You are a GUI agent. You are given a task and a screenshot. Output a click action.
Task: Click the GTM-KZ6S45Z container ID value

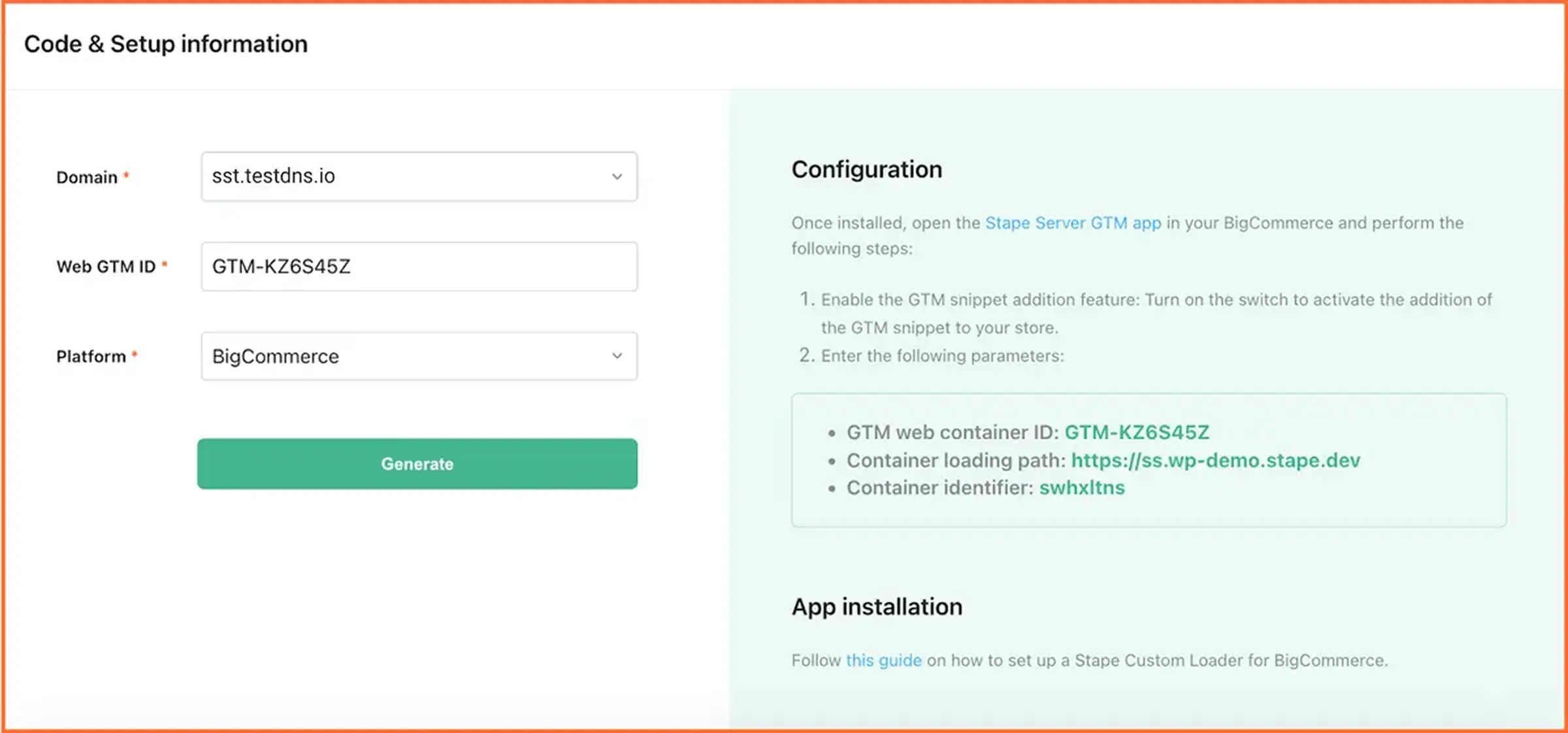click(x=1137, y=432)
